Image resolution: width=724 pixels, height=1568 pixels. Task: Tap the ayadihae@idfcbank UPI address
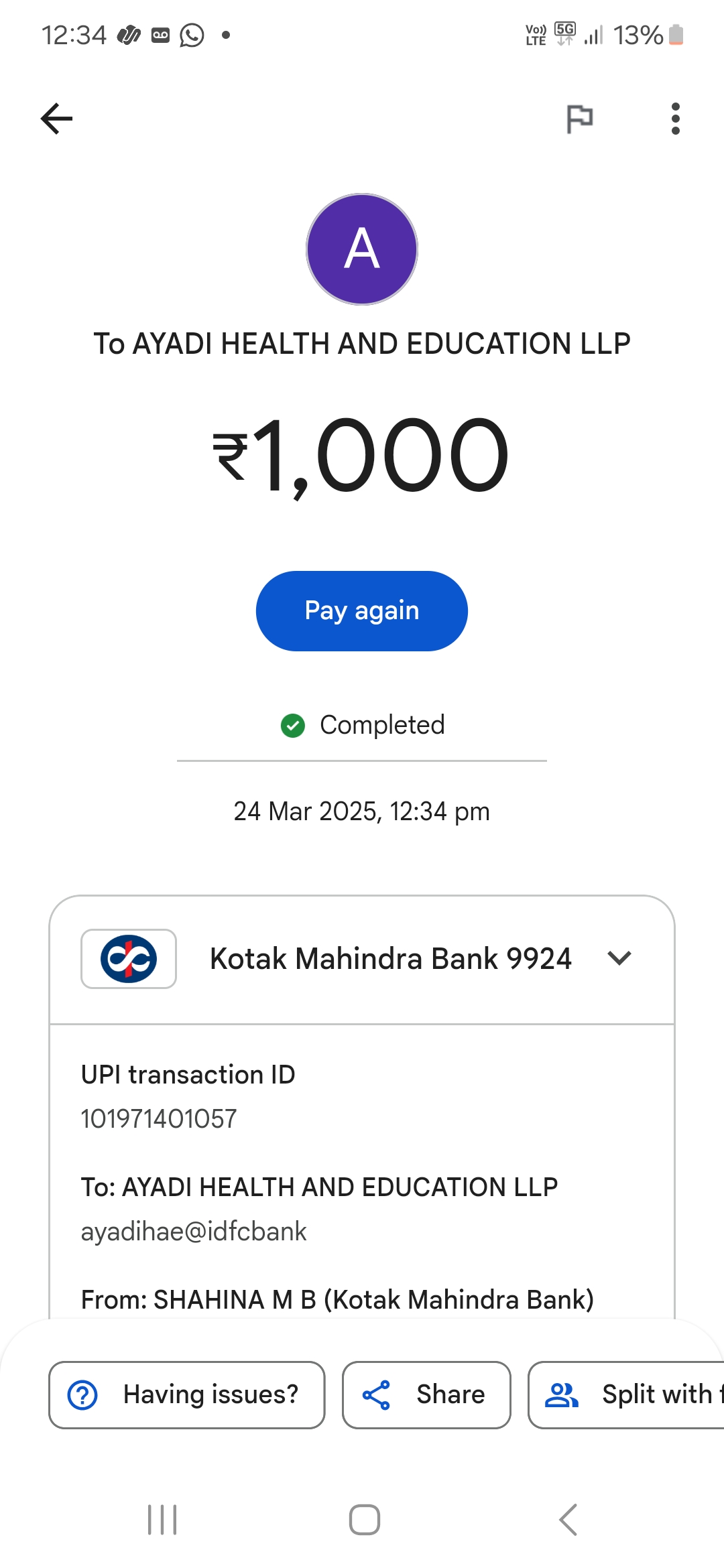[x=194, y=1232]
